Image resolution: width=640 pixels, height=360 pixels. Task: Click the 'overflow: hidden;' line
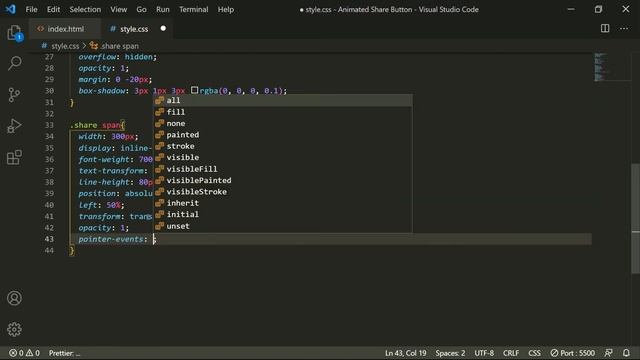(x=118, y=57)
